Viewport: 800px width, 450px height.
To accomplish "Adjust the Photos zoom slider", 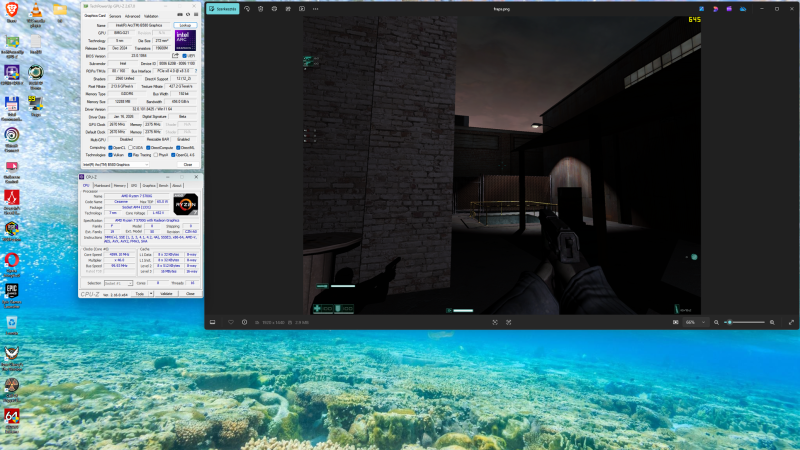I will coord(744,322).
